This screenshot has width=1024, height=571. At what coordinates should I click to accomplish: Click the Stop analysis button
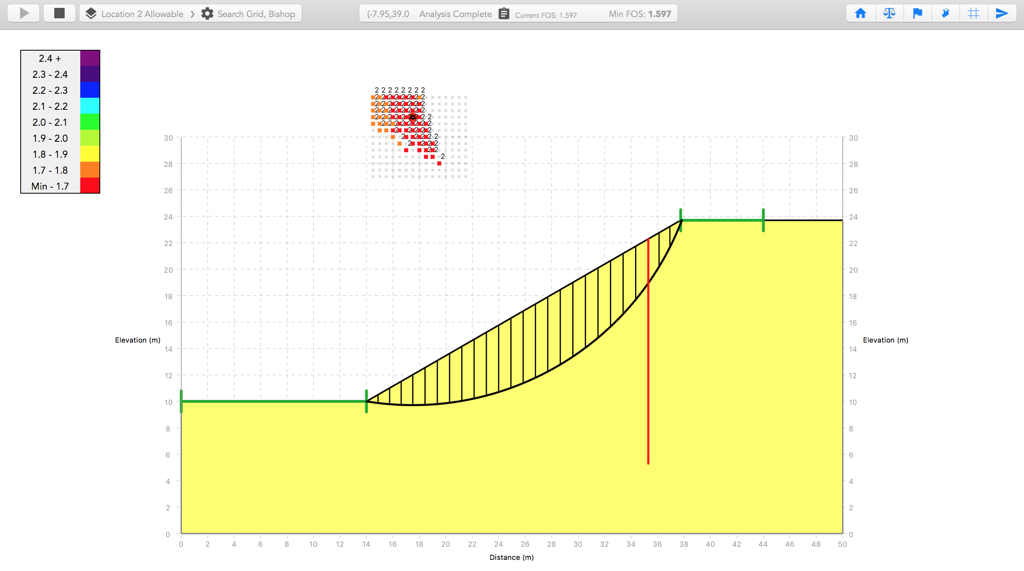pyautogui.click(x=59, y=14)
